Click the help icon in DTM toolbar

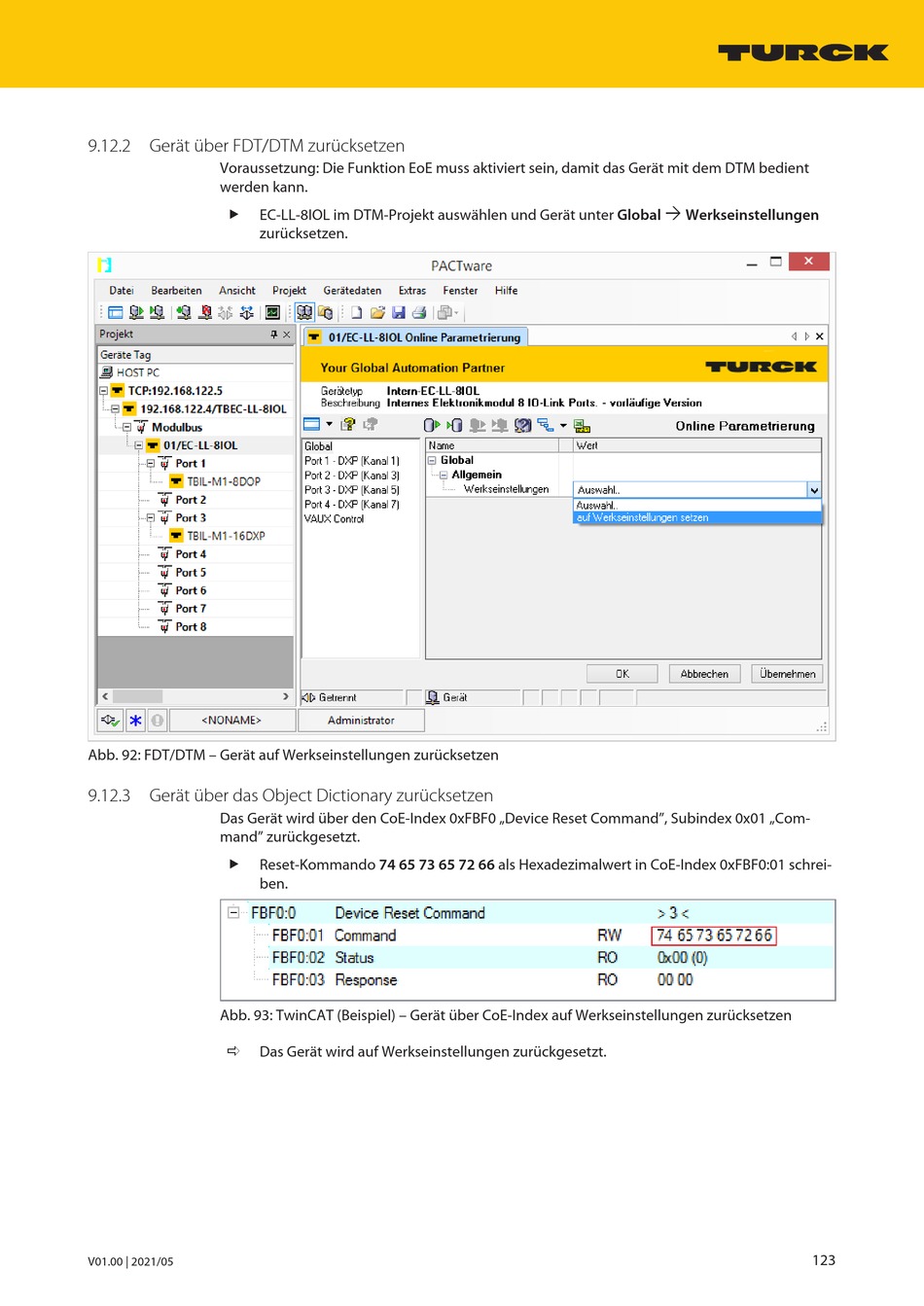[x=349, y=425]
